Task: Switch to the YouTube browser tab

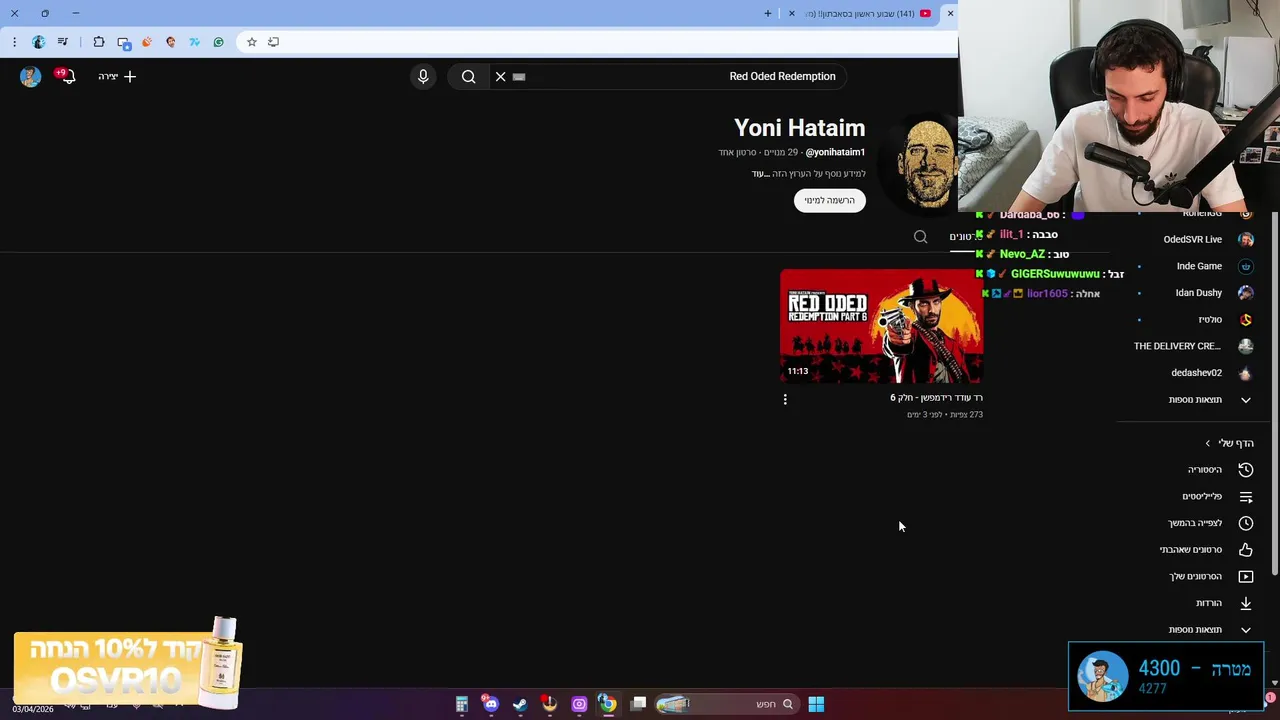Action: click(870, 13)
